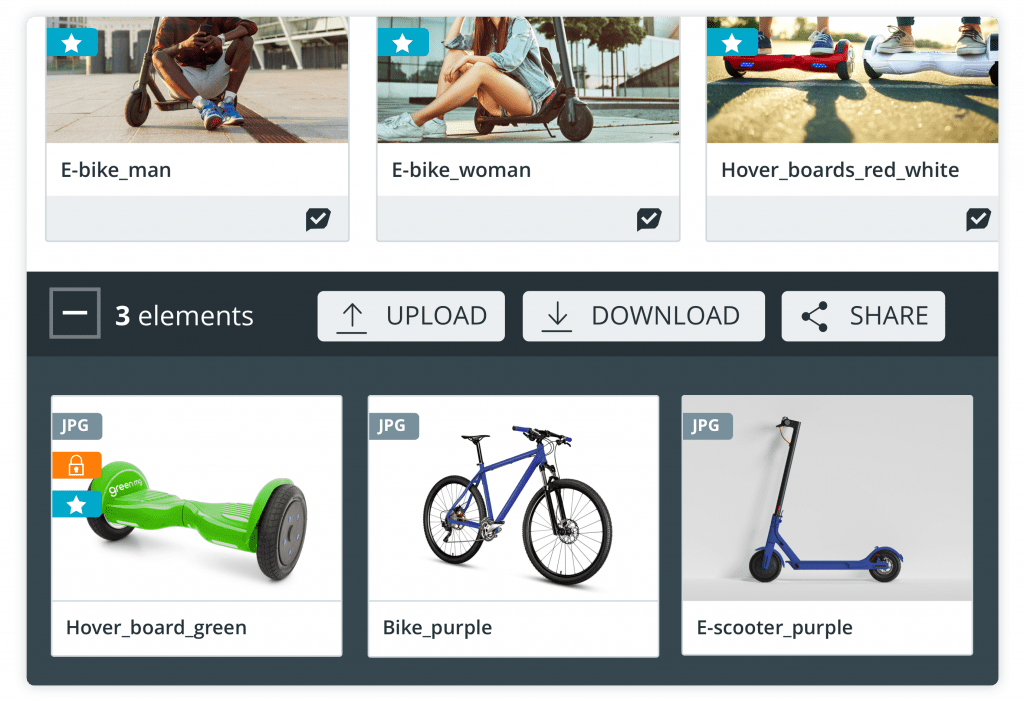1024x701 pixels.
Task: Toggle check mark on Hover_boards_red_white card
Action: 978,219
